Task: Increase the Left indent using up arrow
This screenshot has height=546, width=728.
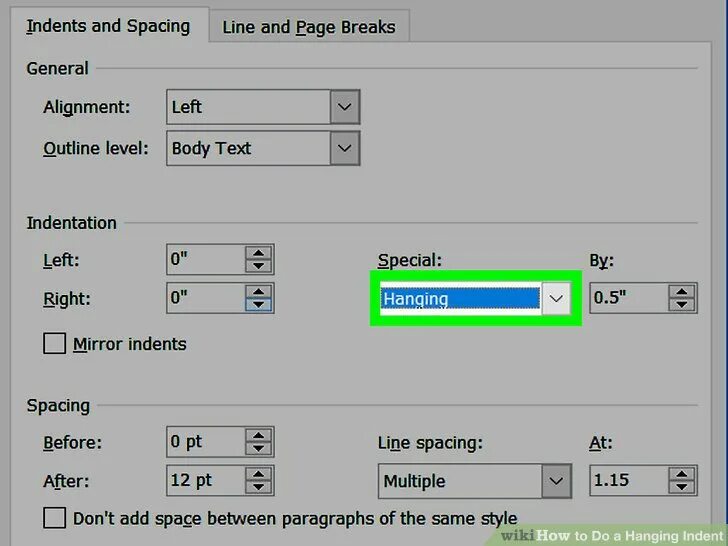Action: (259, 254)
